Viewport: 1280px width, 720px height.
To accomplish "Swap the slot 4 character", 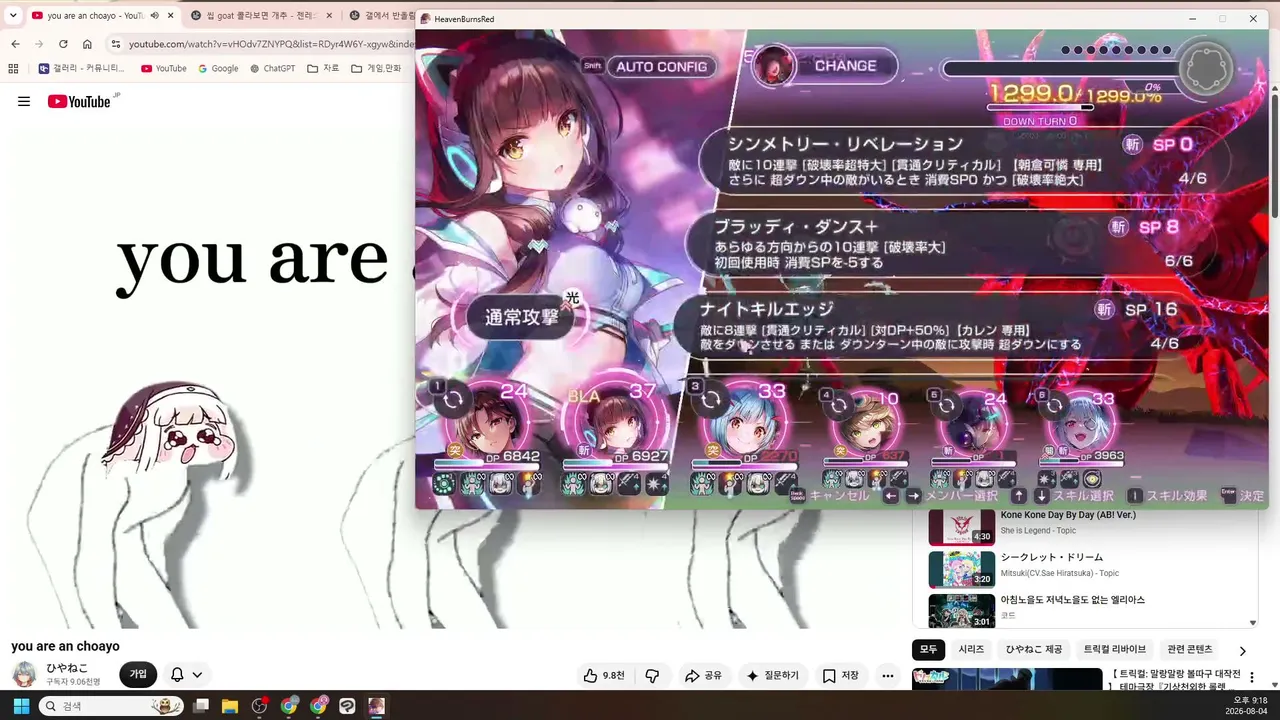I will tap(840, 405).
